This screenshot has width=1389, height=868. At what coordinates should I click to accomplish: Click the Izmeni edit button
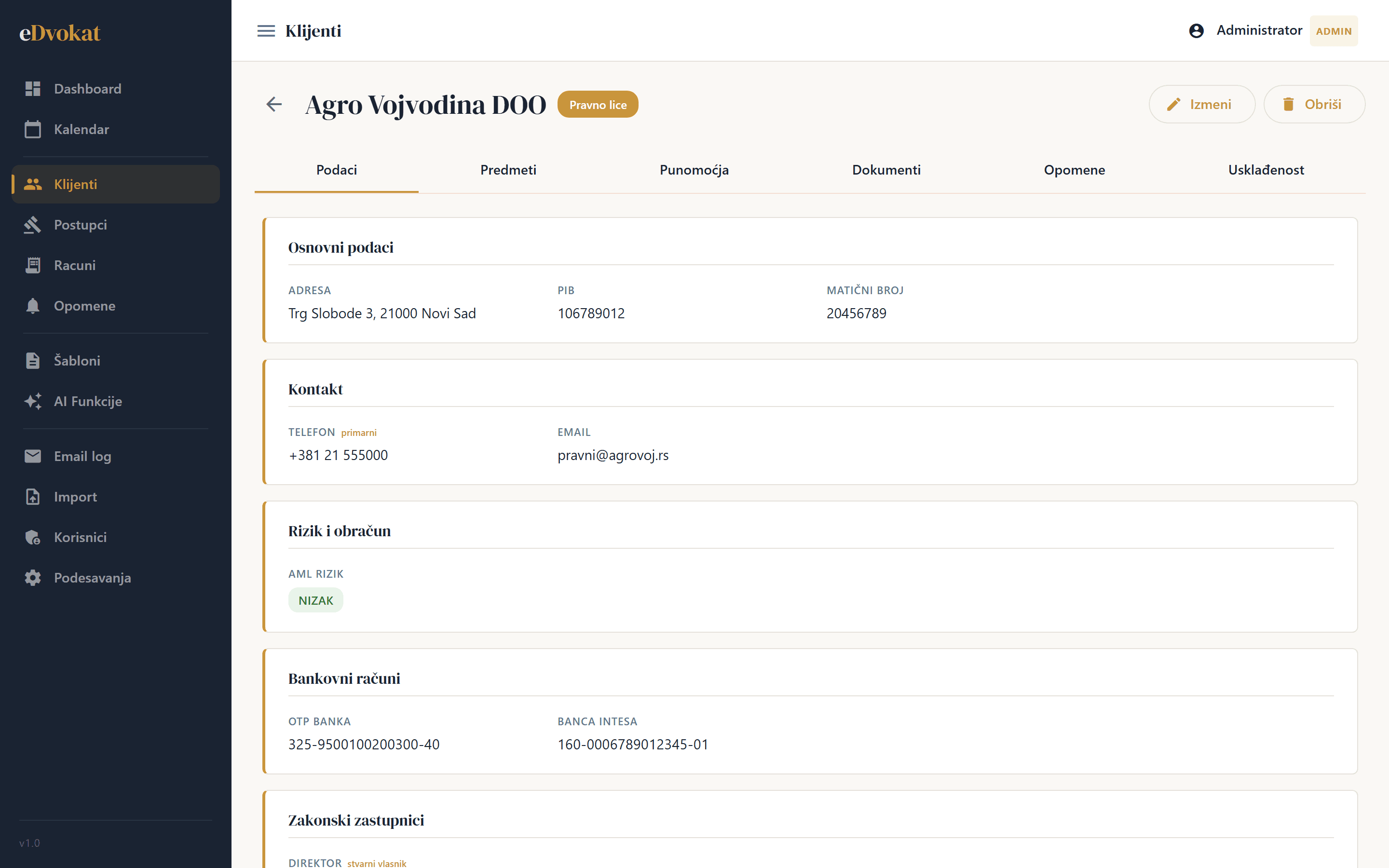1202,104
